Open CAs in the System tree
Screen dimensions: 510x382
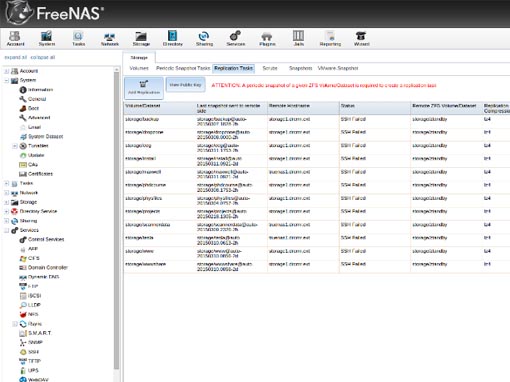point(29,164)
